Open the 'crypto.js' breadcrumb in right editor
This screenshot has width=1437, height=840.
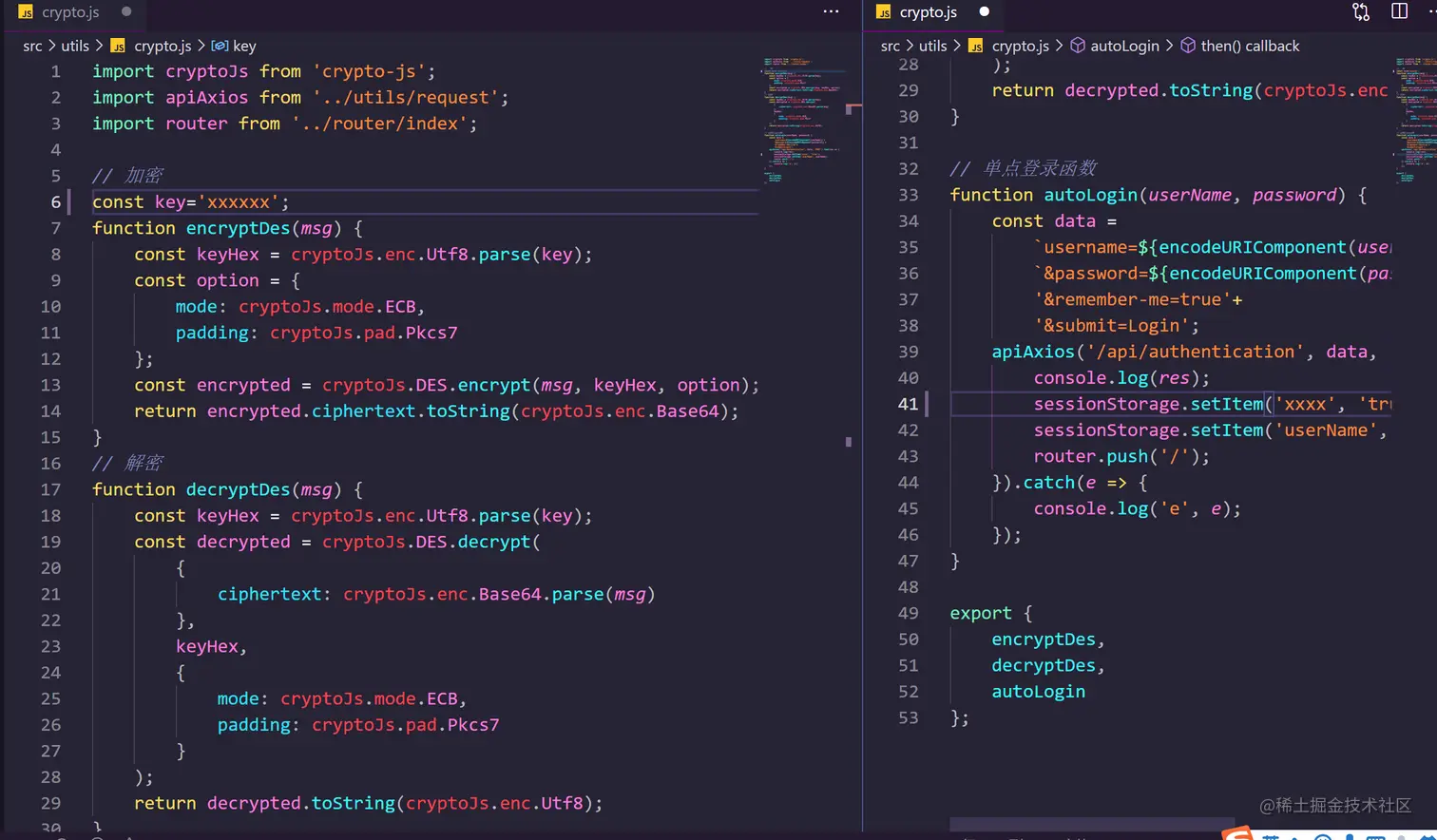pos(1021,46)
